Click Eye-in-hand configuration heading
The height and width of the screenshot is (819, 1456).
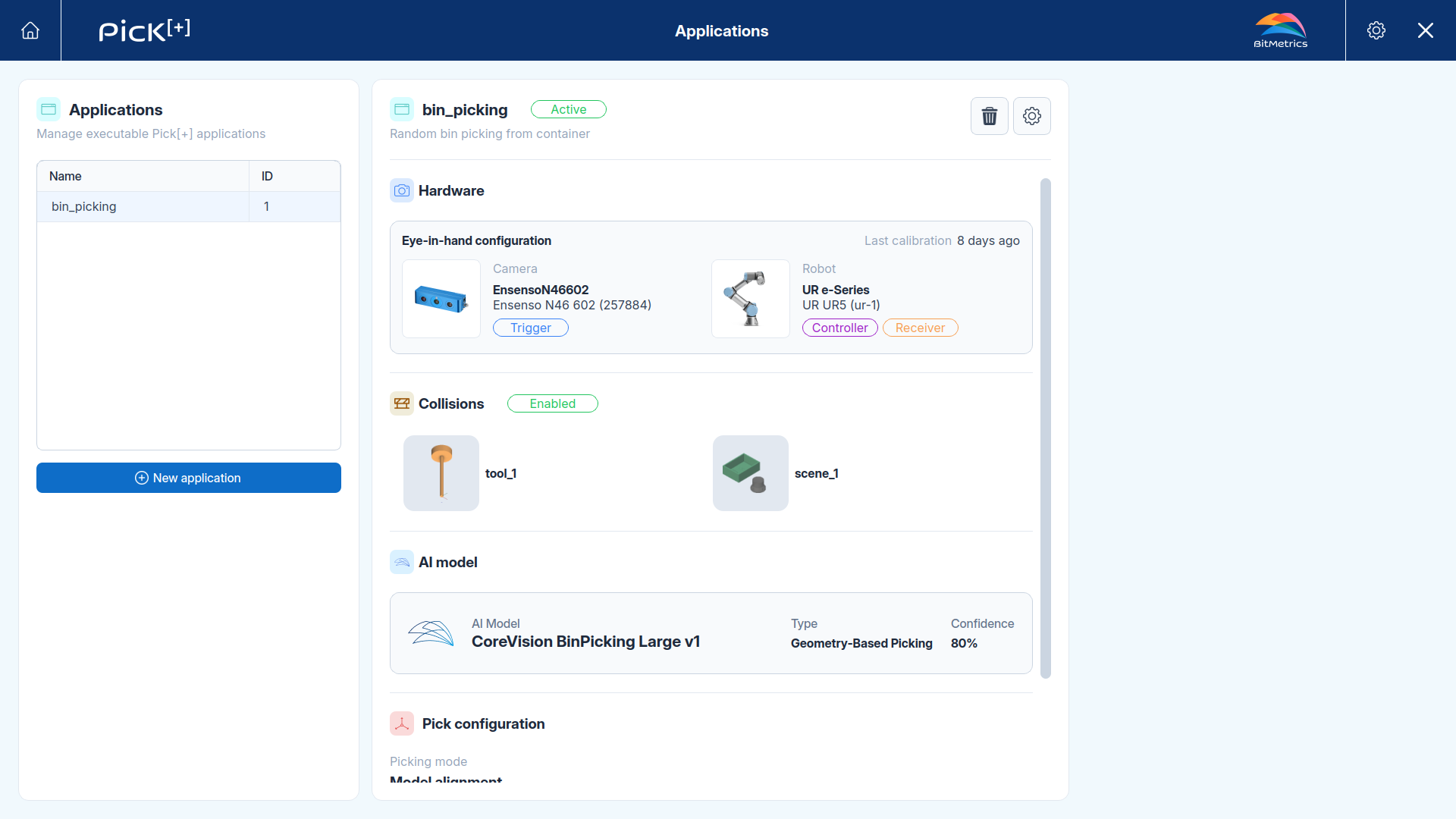coord(476,240)
